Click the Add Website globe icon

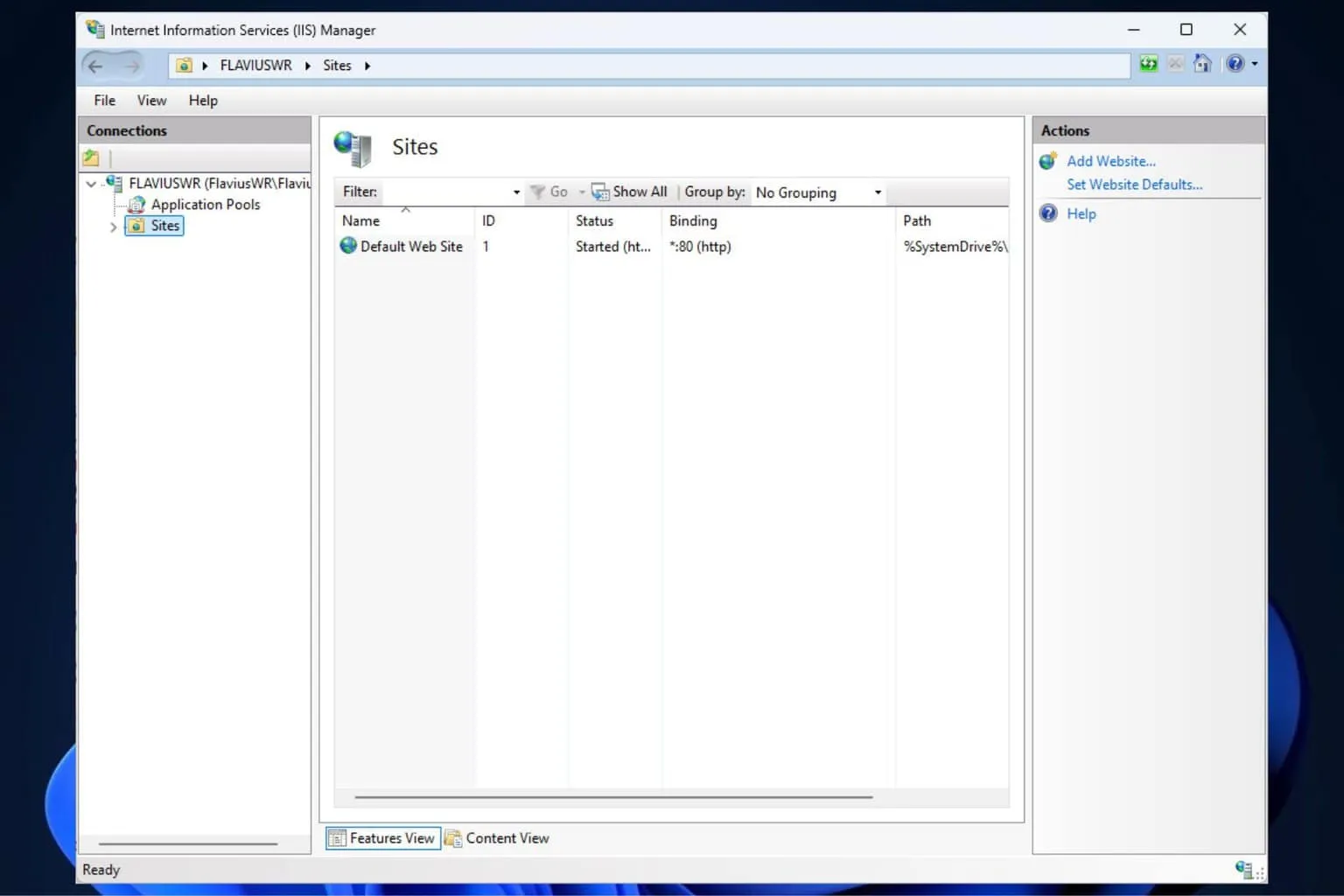[1047, 161]
